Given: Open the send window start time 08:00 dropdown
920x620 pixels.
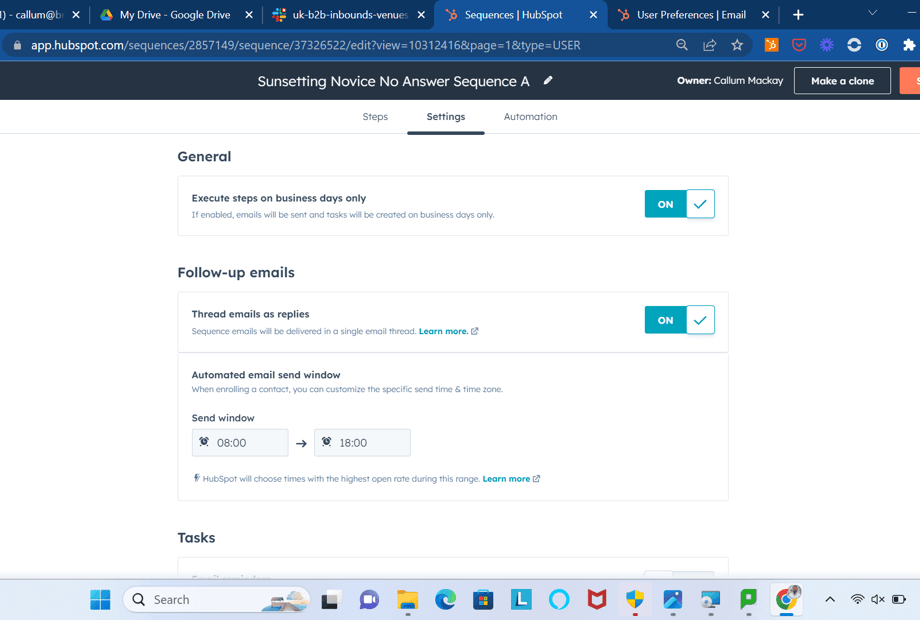Looking at the screenshot, I should (x=240, y=443).
